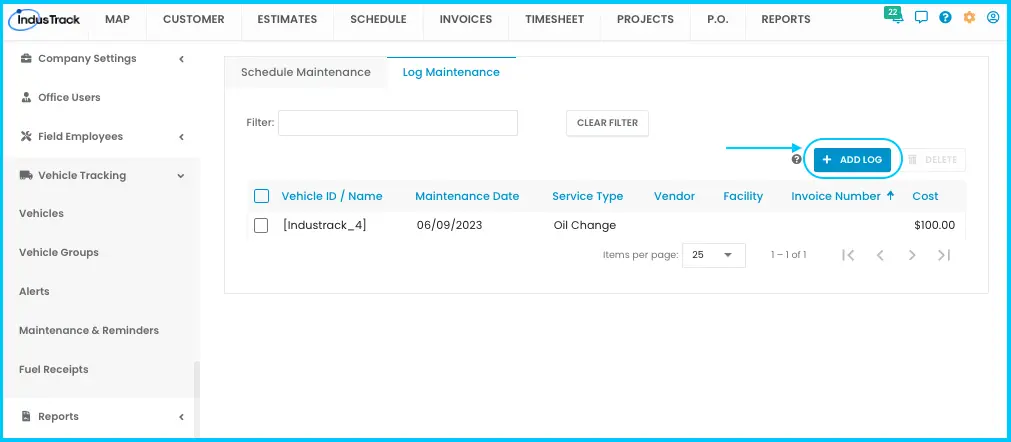Go to the last page of results
Screen dimensions: 1011x442
(x=944, y=255)
